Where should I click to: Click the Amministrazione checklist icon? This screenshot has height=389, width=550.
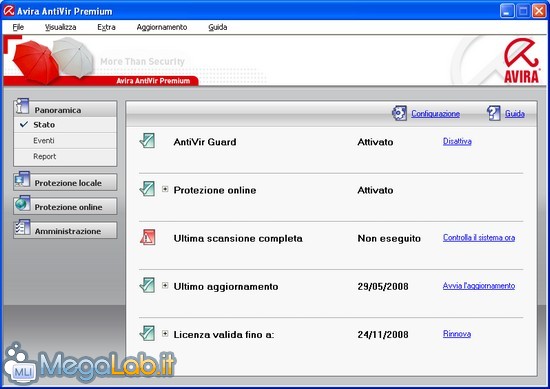coord(22,227)
